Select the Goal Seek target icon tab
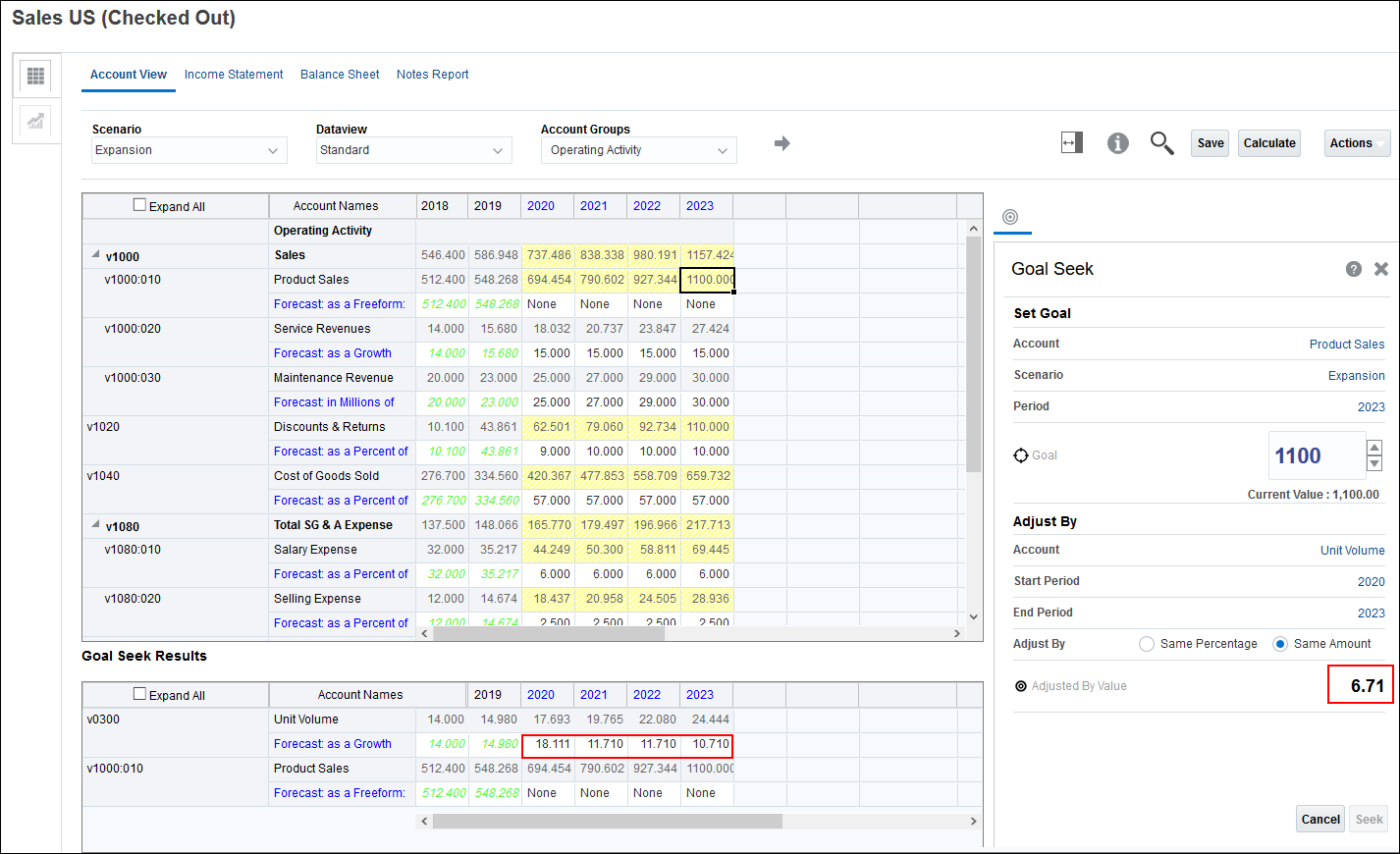 coord(1012,217)
